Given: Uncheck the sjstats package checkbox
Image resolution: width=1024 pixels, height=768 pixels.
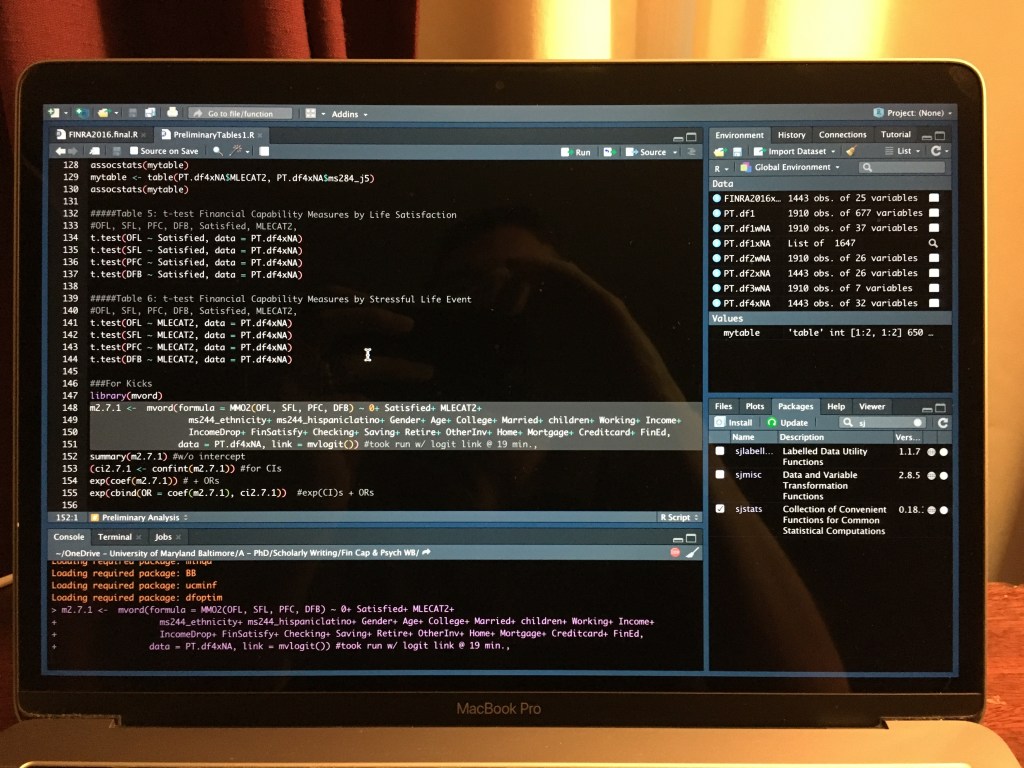Looking at the screenshot, I should tap(720, 510).
